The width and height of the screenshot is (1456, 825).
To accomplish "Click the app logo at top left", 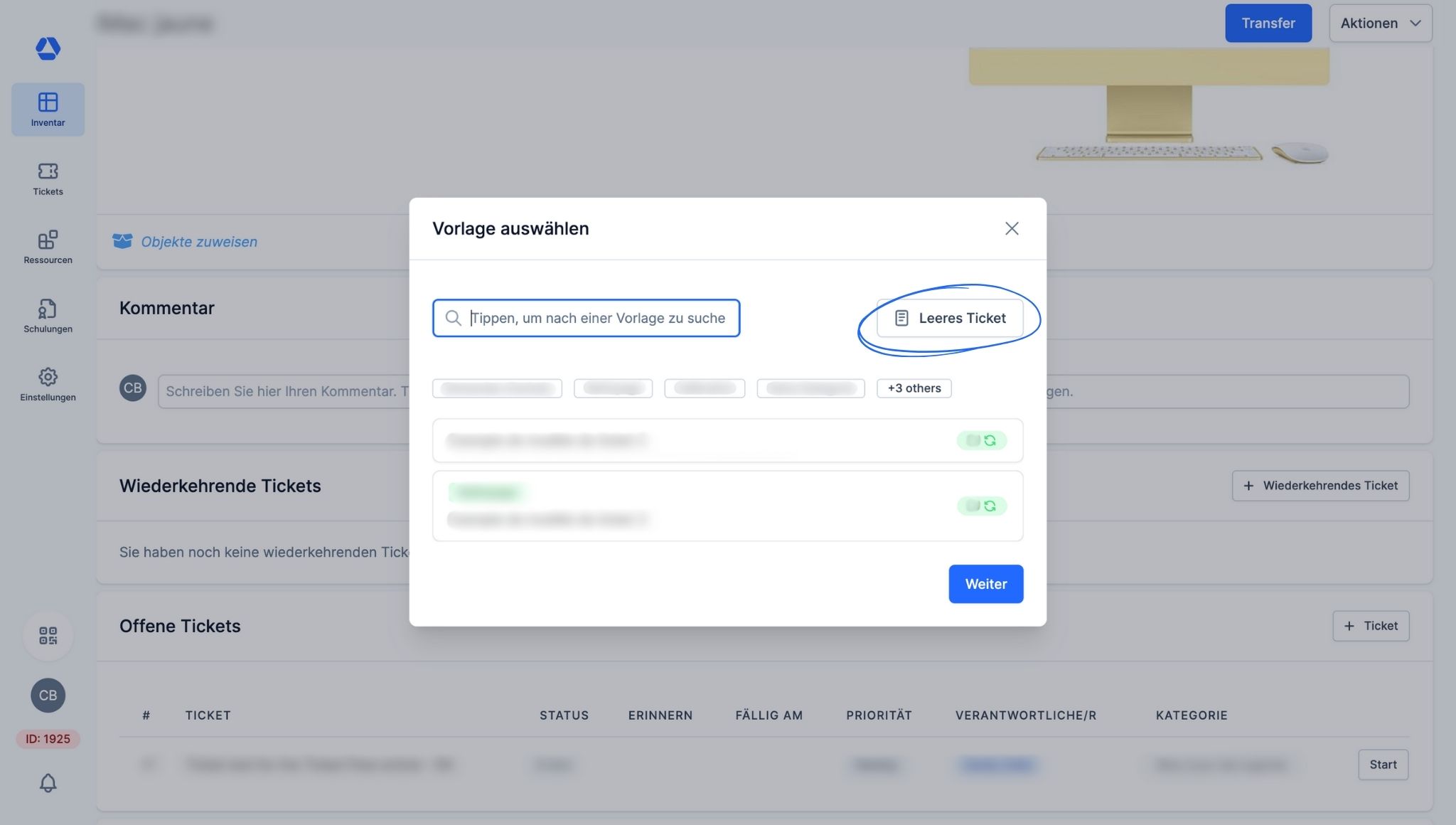I will pyautogui.click(x=48, y=48).
